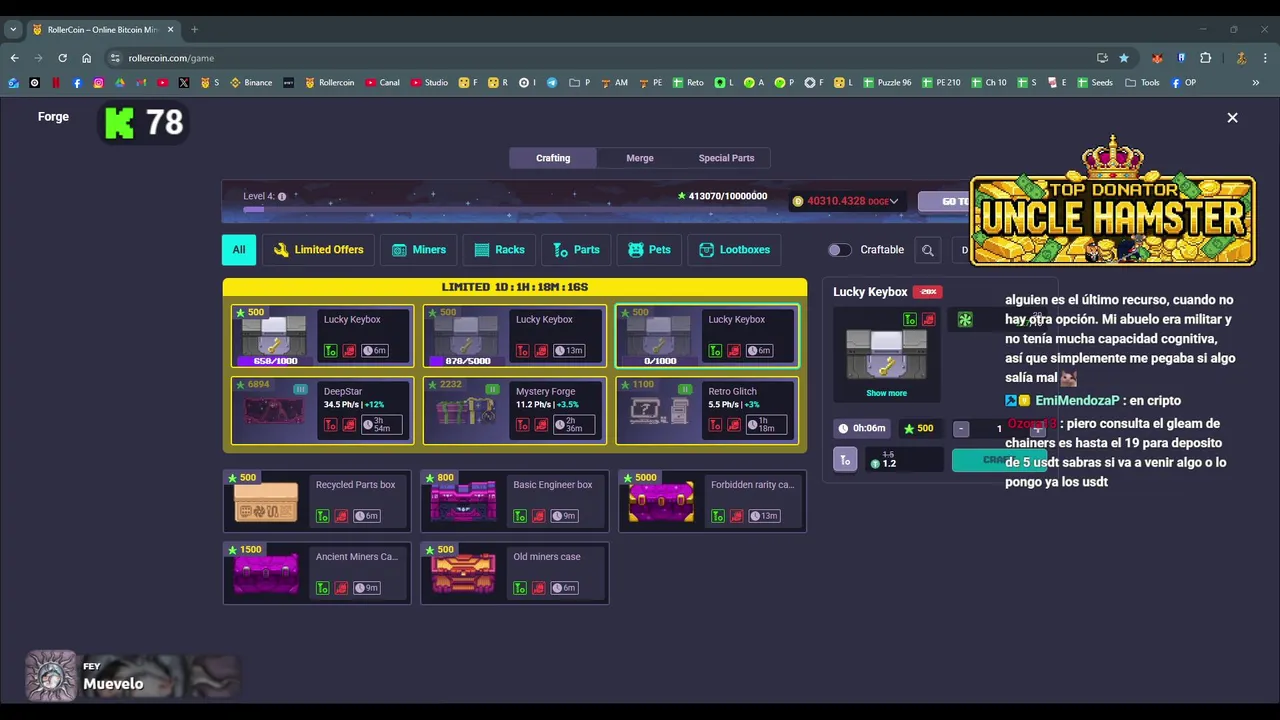Screen dimensions: 1280x720
Task: Go back in browser history
Action: 14,58
